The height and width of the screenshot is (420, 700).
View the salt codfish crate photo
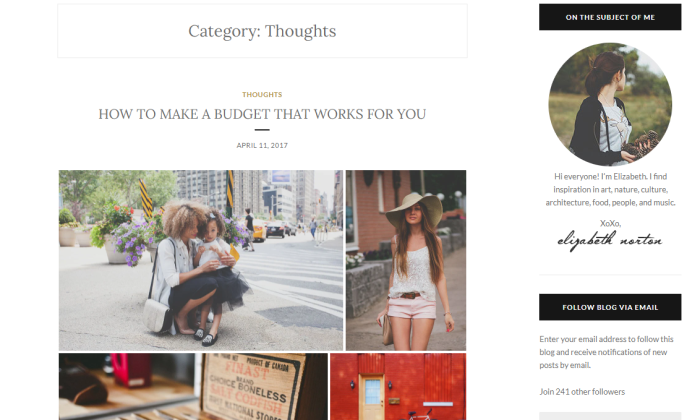193,387
